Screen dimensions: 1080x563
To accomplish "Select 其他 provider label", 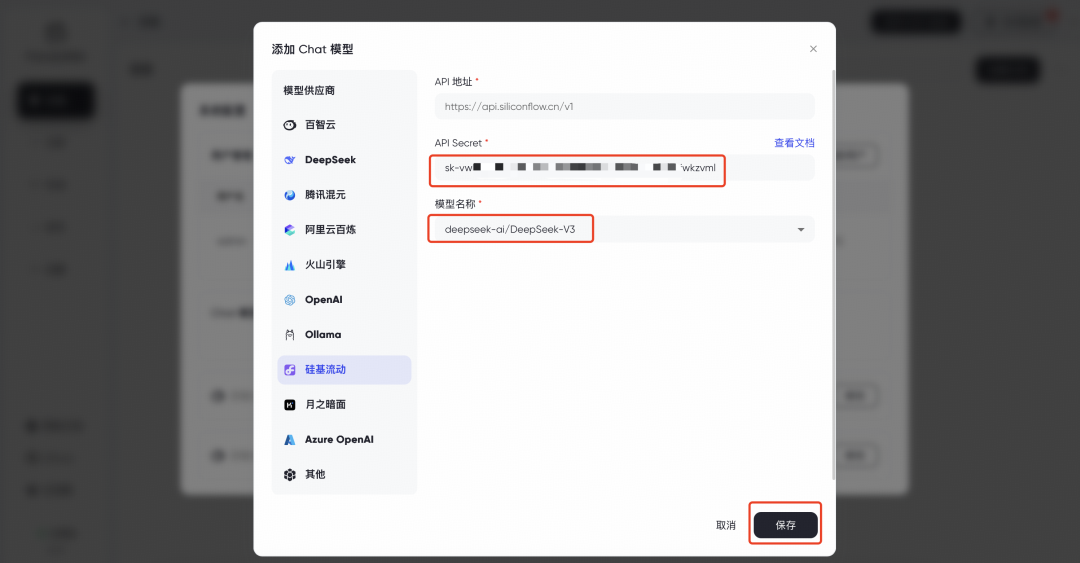I will 315,475.
